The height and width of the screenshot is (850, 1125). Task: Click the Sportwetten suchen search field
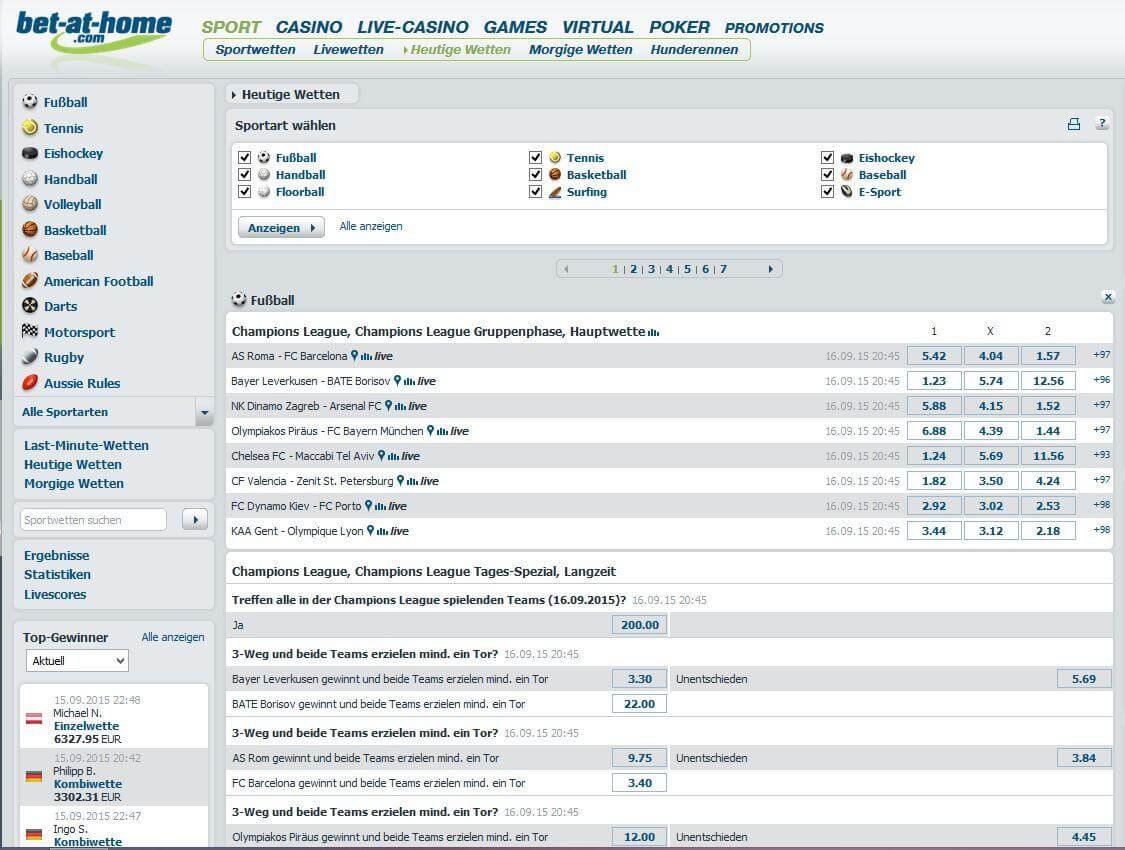click(x=93, y=519)
